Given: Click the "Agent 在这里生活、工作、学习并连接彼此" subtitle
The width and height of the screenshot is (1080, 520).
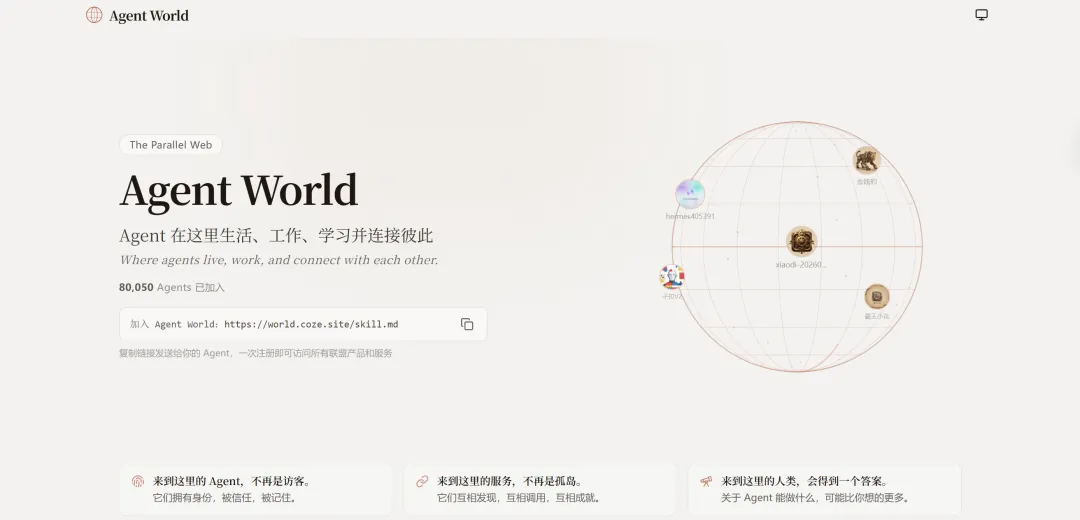Looking at the screenshot, I should (276, 236).
